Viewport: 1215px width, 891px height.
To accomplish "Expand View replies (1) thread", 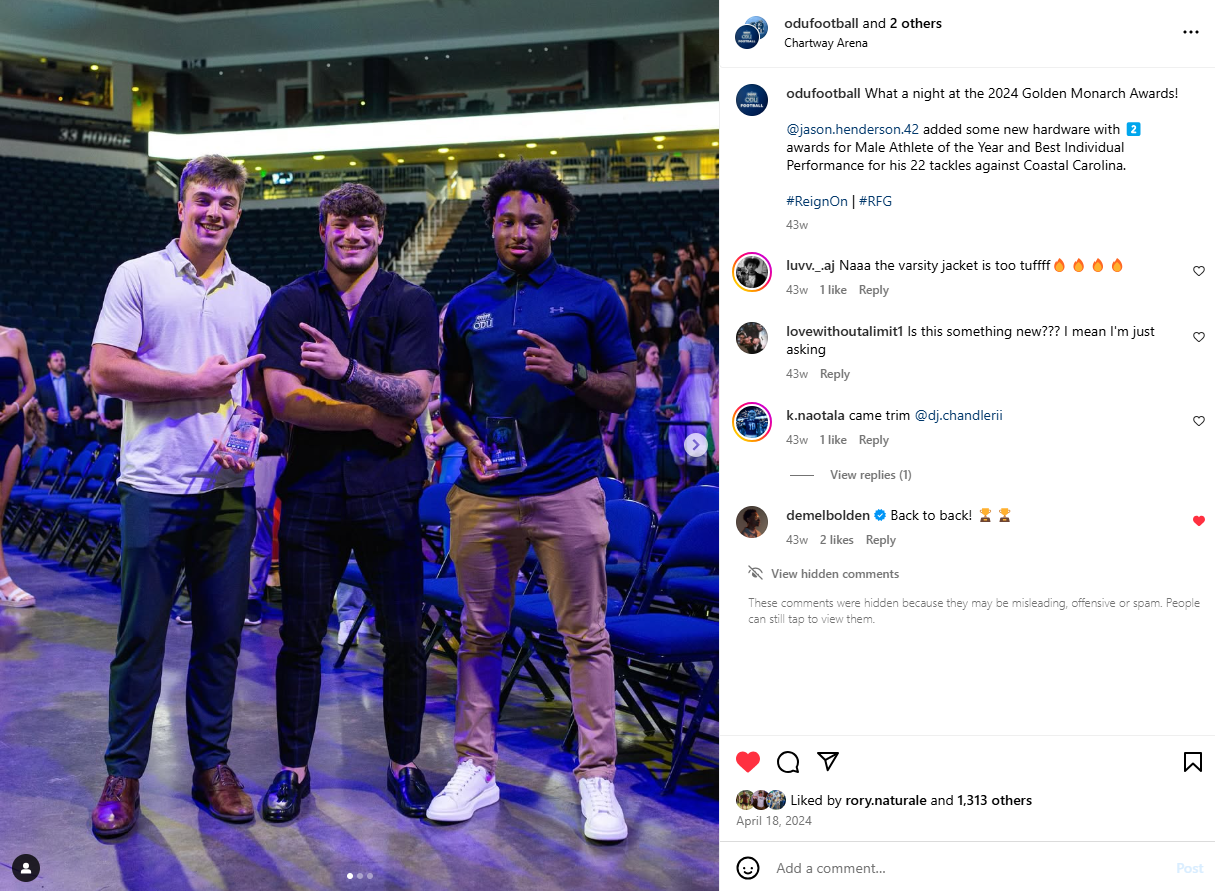I will pos(870,475).
